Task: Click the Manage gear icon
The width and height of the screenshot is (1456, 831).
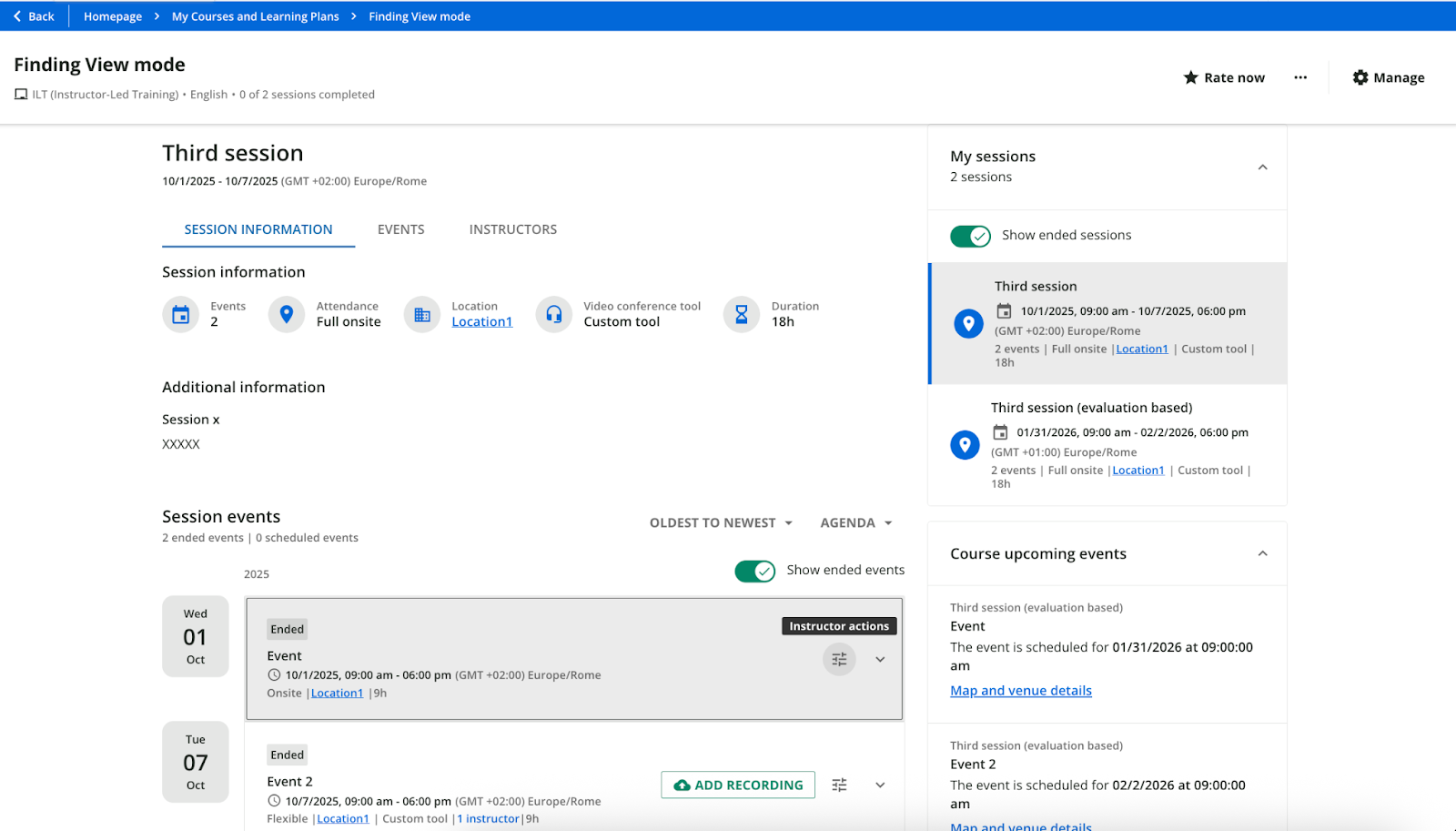Action: click(1360, 78)
